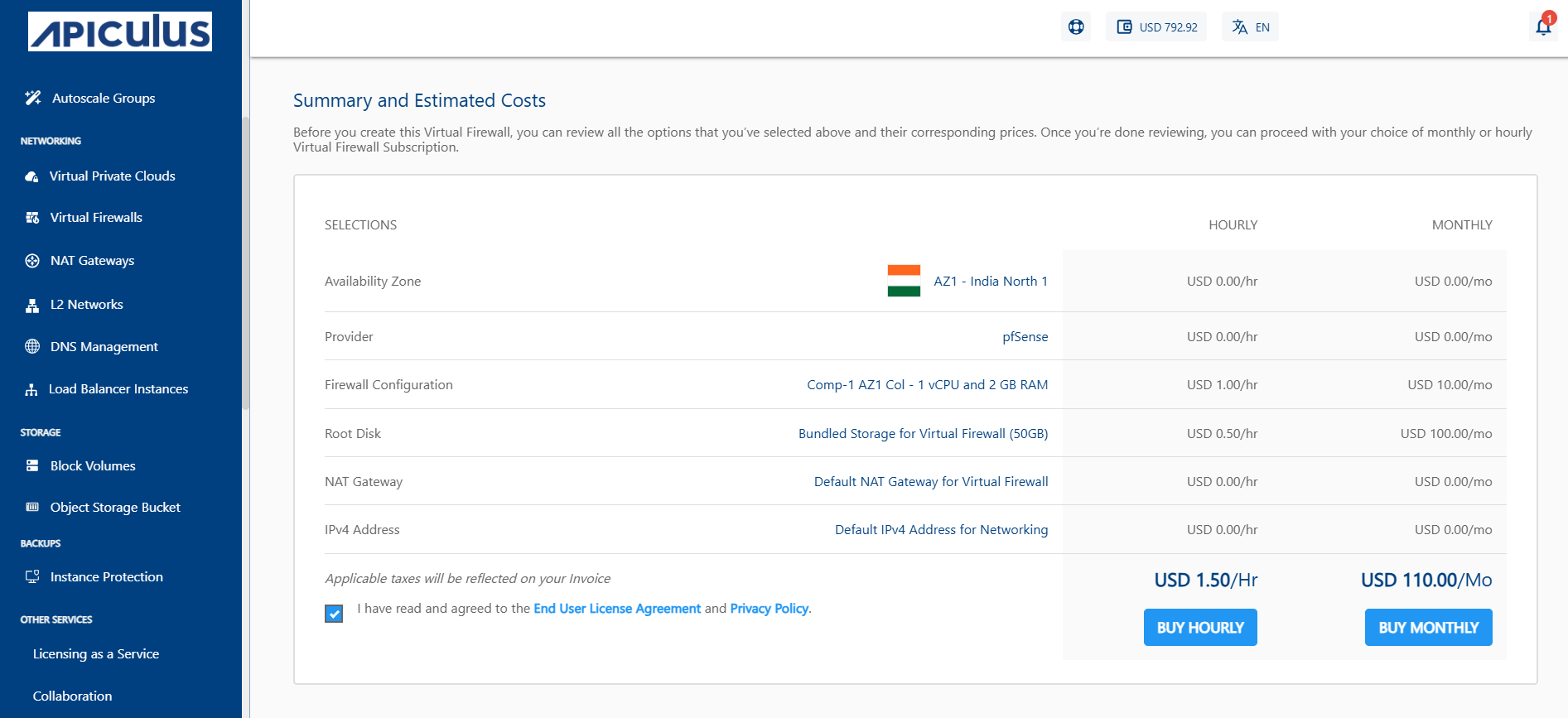The height and width of the screenshot is (718, 1568).
Task: Click the NETWORKING section header
Action: [x=51, y=142]
